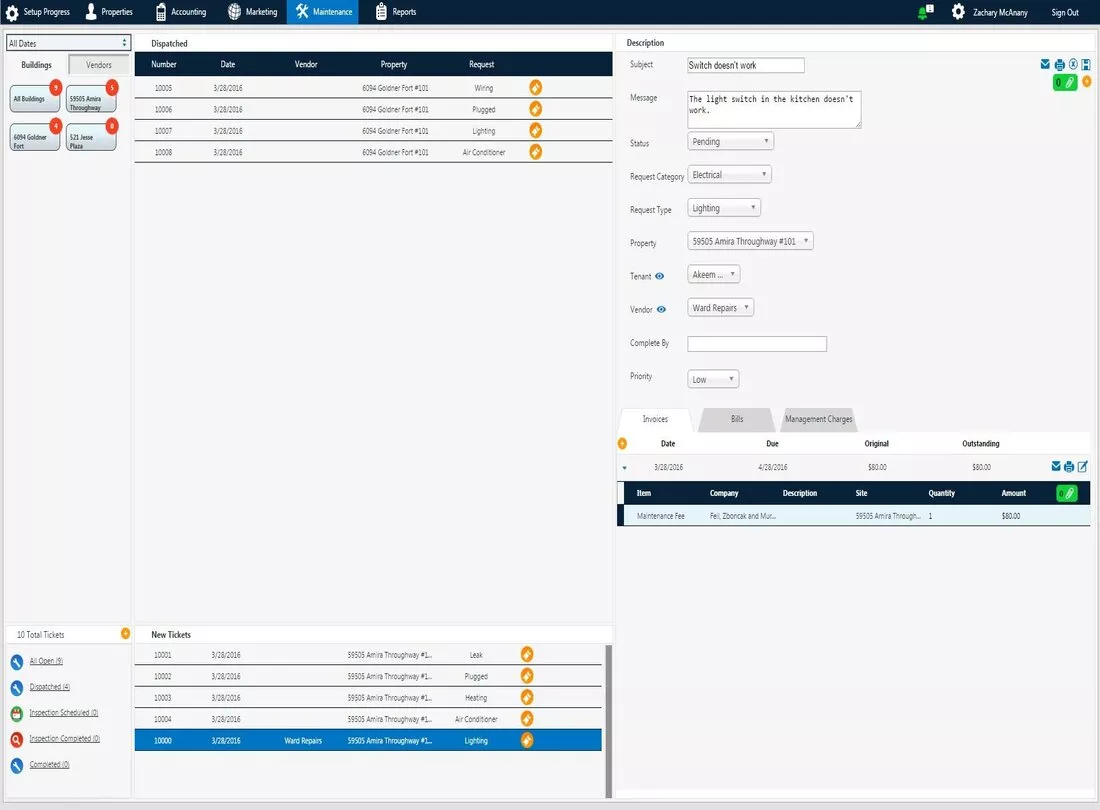Select the 521 Jesse Plaza building tile
1100x810 pixels.
click(x=91, y=137)
